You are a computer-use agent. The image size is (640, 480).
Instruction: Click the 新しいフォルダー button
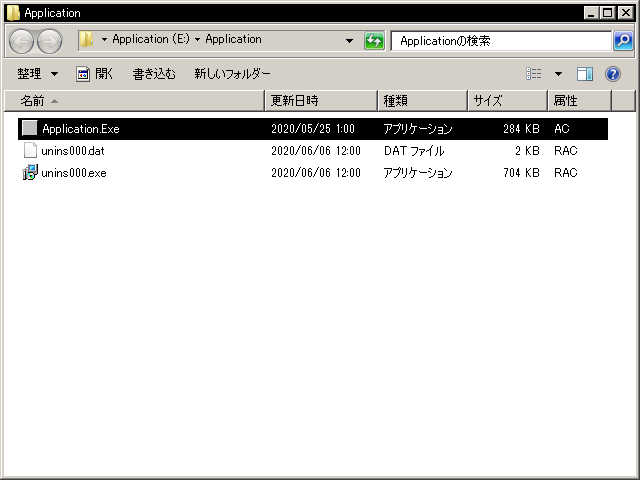tap(232, 74)
